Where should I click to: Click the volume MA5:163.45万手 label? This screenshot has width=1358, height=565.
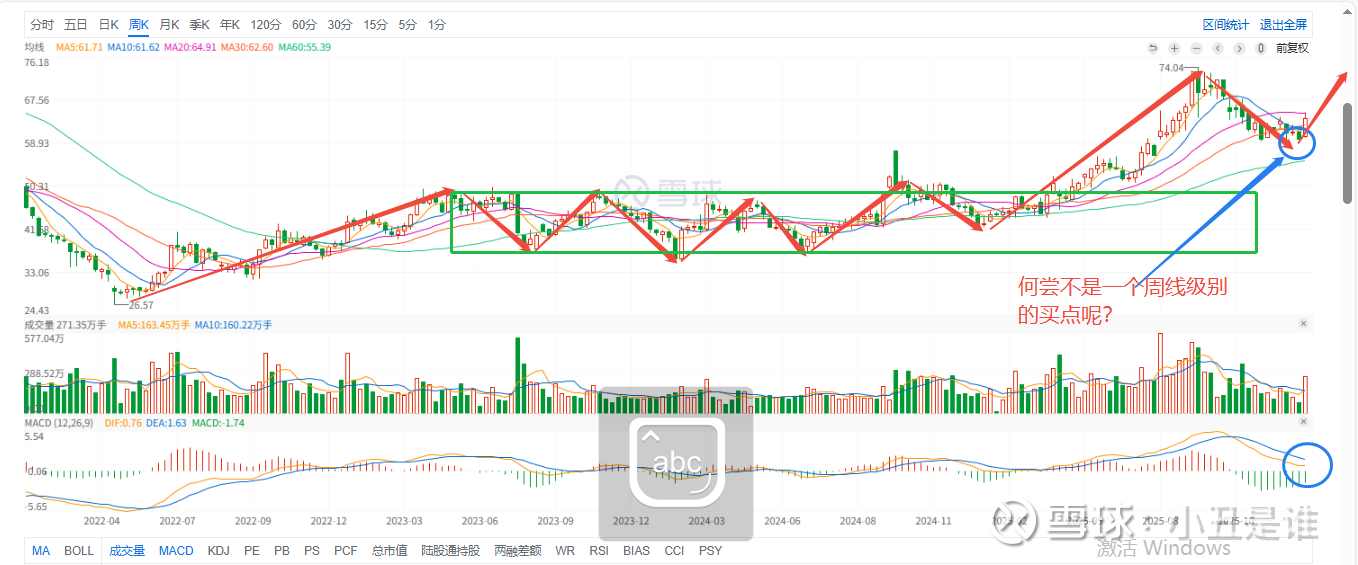point(154,325)
